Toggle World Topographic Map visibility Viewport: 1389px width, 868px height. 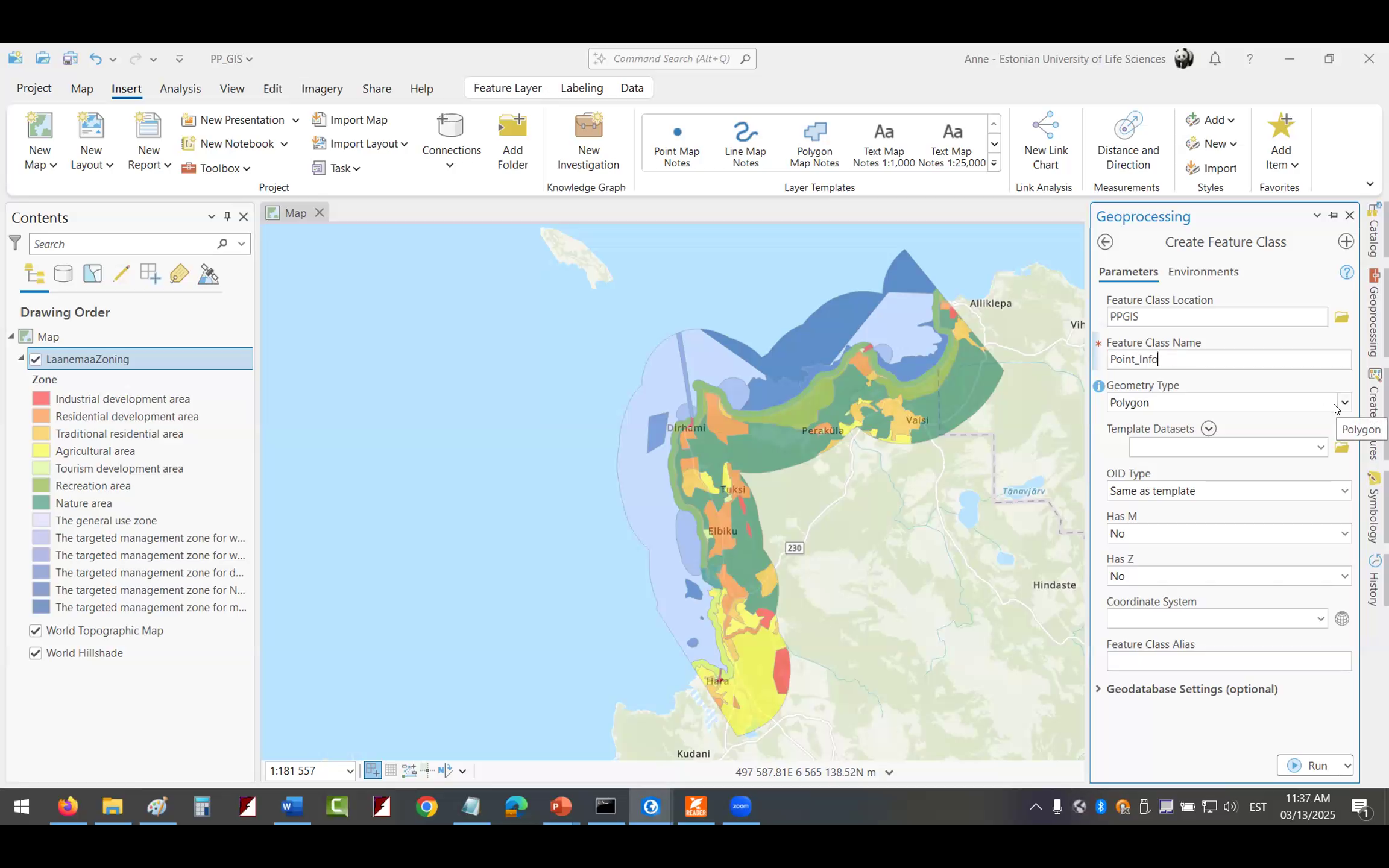[x=36, y=631]
